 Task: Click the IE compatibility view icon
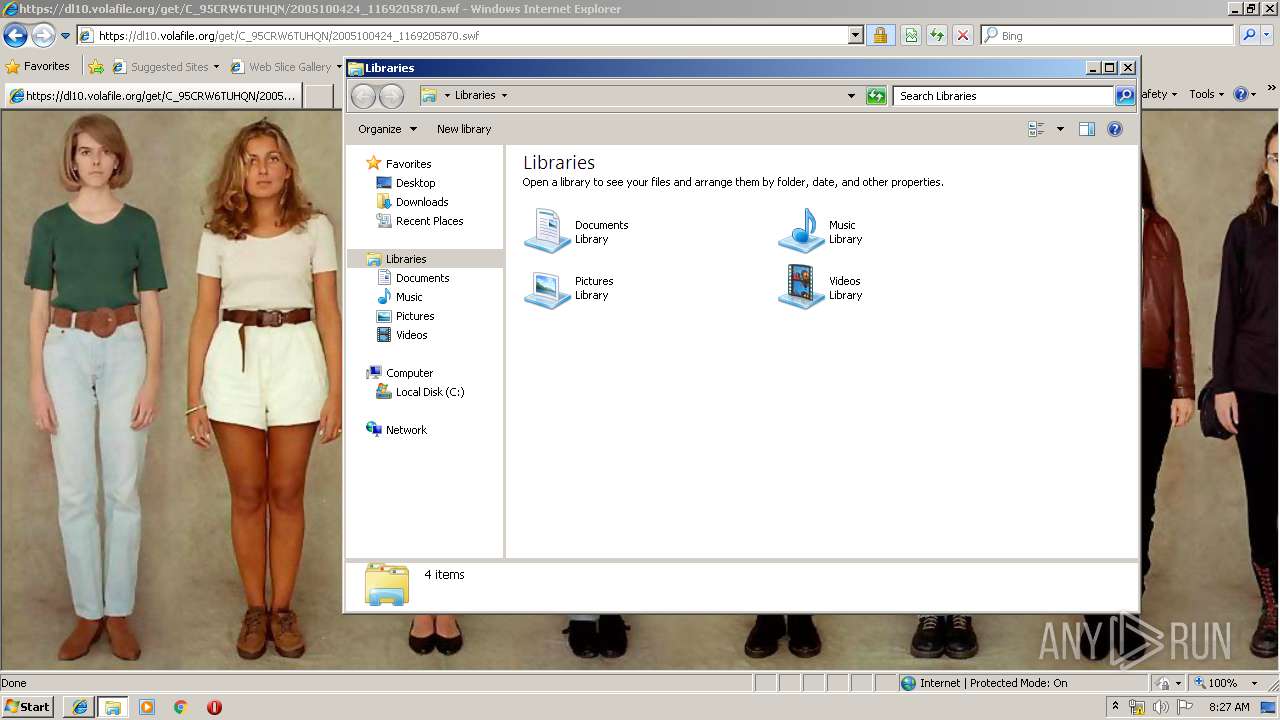click(911, 36)
